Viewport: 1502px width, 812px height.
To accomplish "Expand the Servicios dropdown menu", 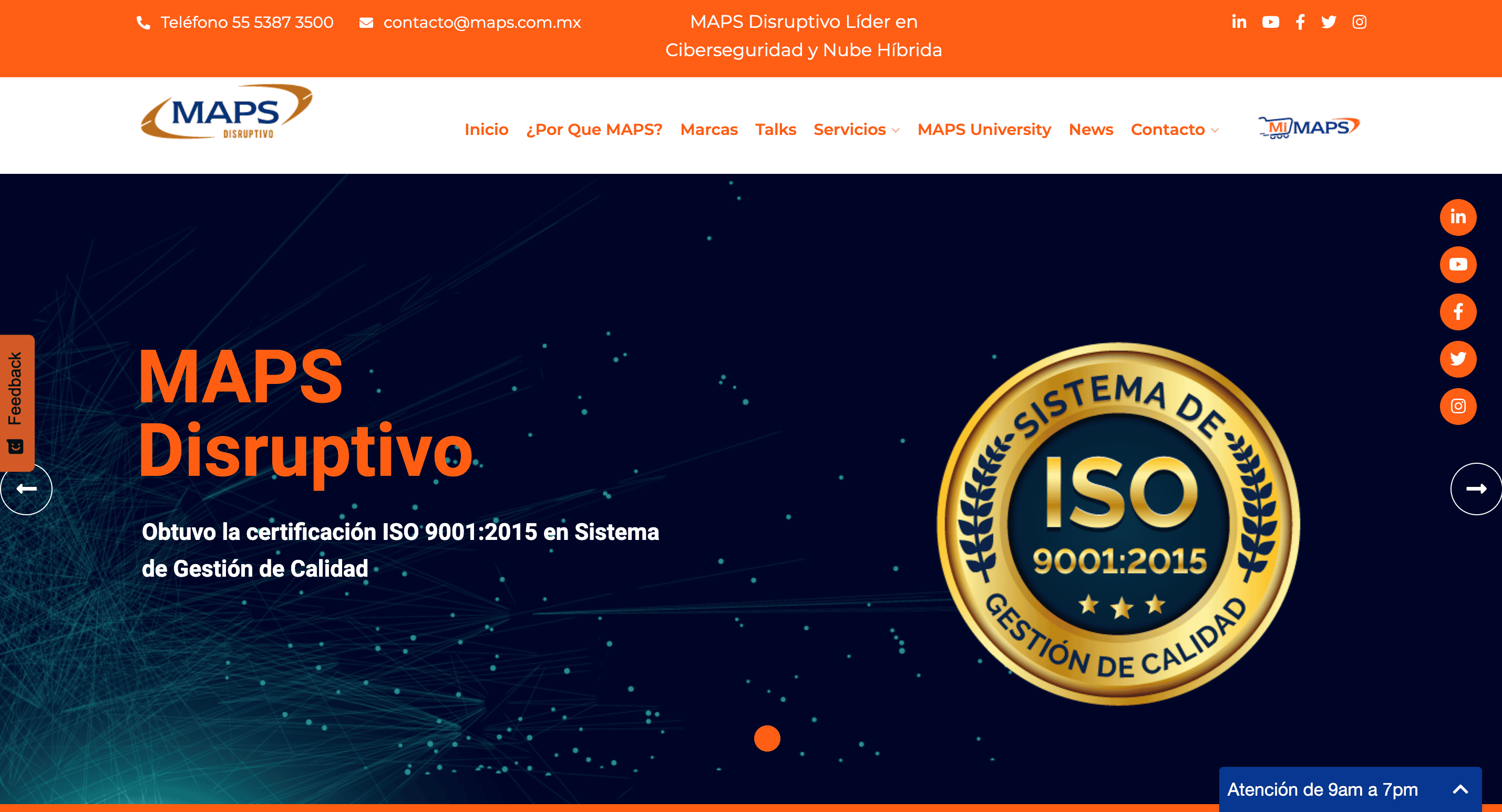I will pos(857,129).
